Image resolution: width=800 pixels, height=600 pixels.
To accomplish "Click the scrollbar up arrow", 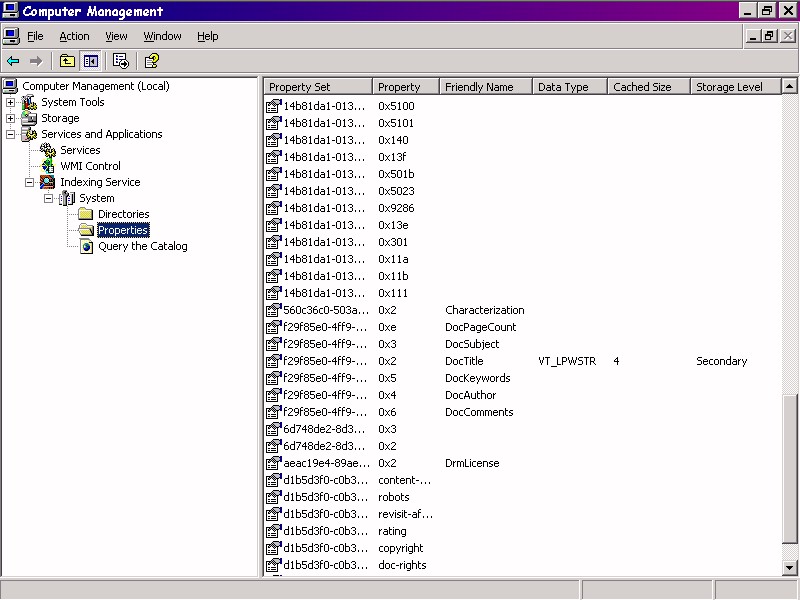I will pos(789,86).
